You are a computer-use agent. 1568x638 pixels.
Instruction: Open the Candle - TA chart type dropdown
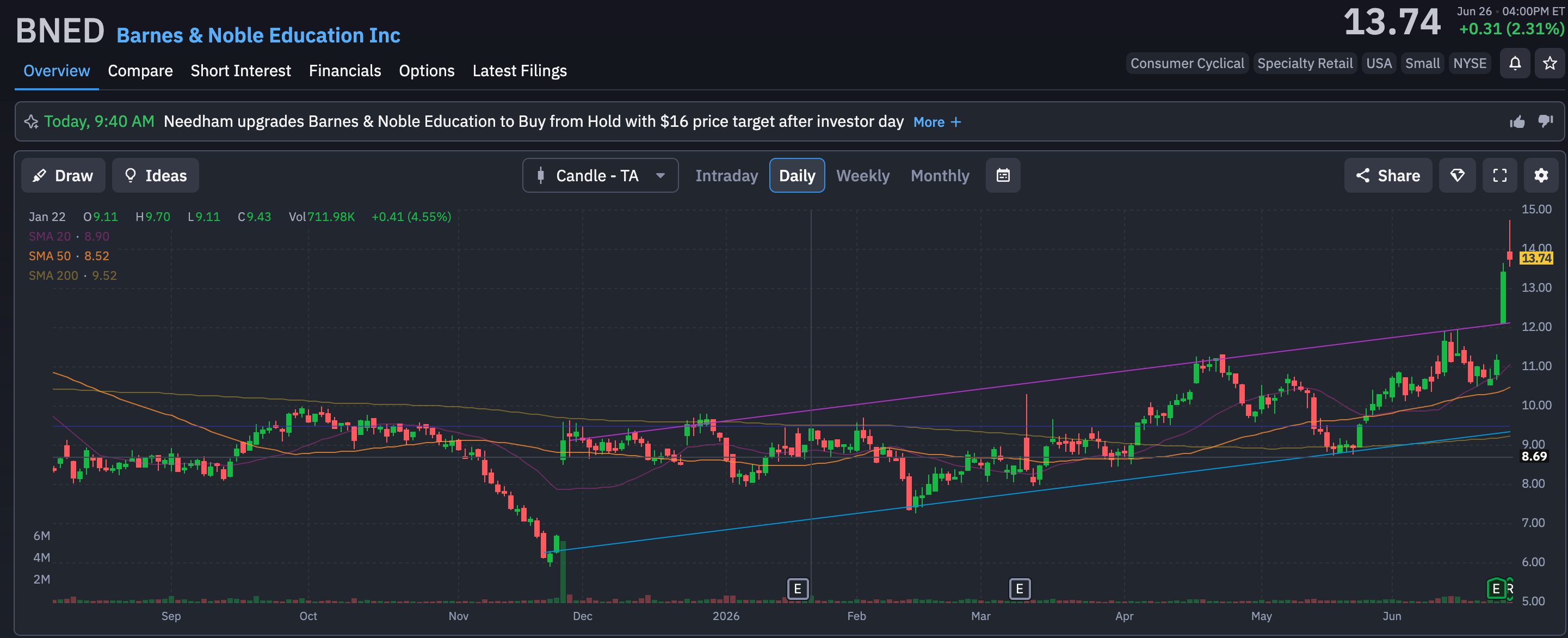pyautogui.click(x=600, y=175)
